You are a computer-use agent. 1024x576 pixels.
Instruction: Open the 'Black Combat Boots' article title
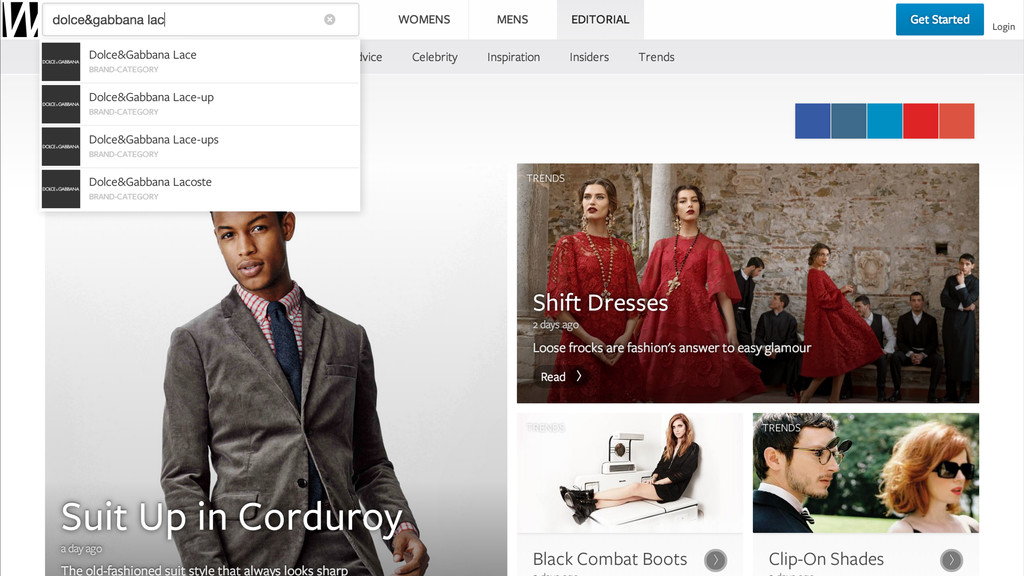click(610, 559)
